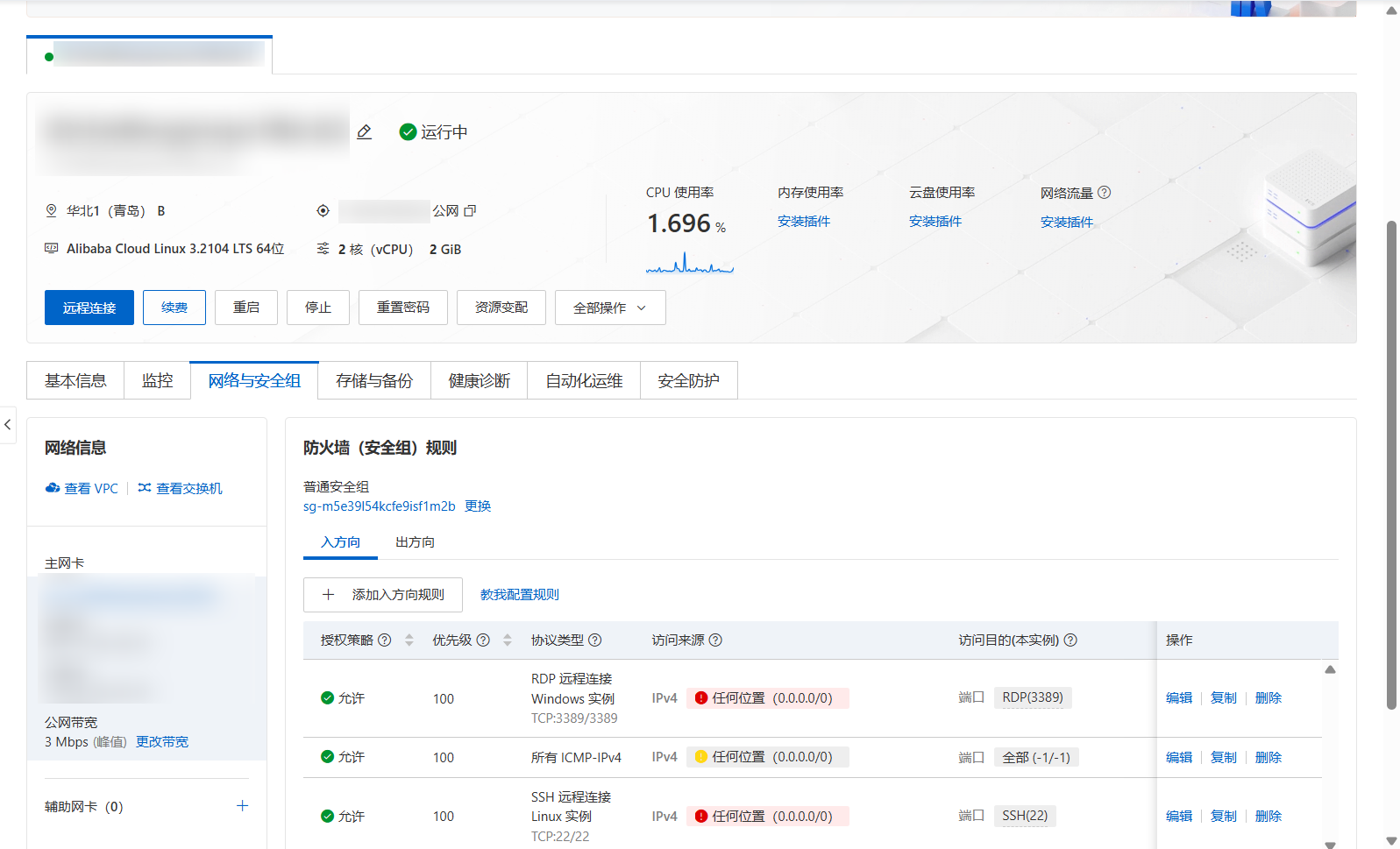This screenshot has height=849, width=1400.
Task: Click help icon beside 协议类型 column
Action: [x=595, y=640]
